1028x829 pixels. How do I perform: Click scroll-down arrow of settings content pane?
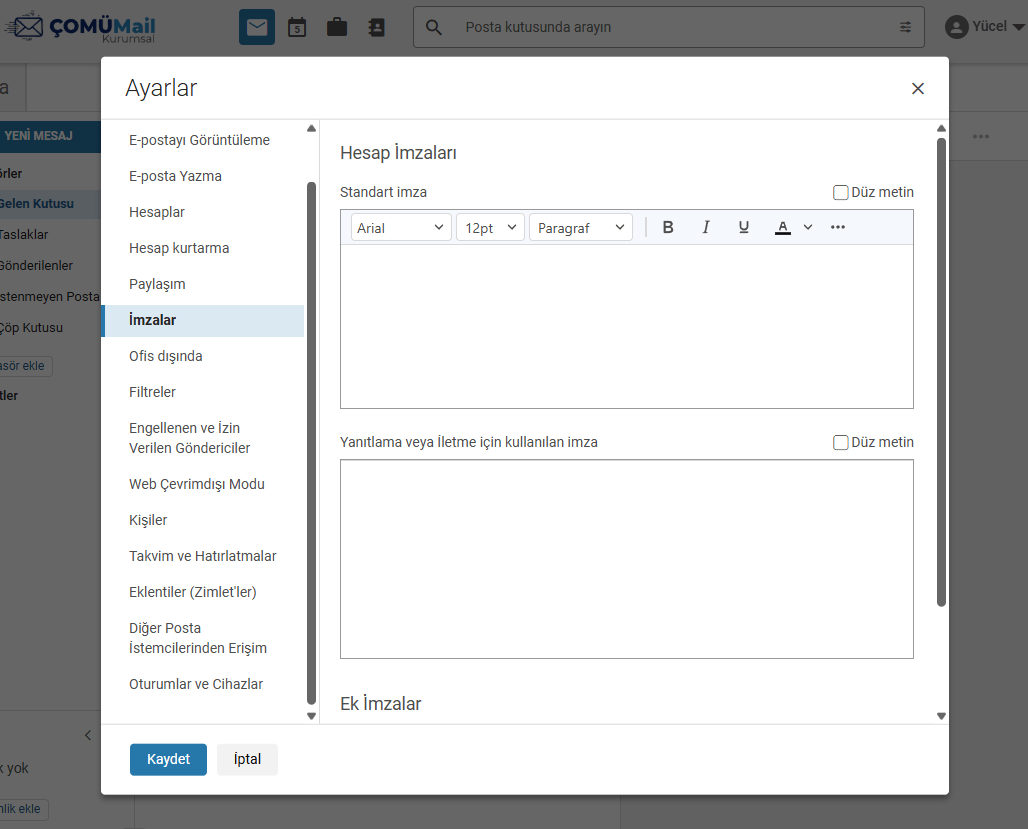click(941, 716)
